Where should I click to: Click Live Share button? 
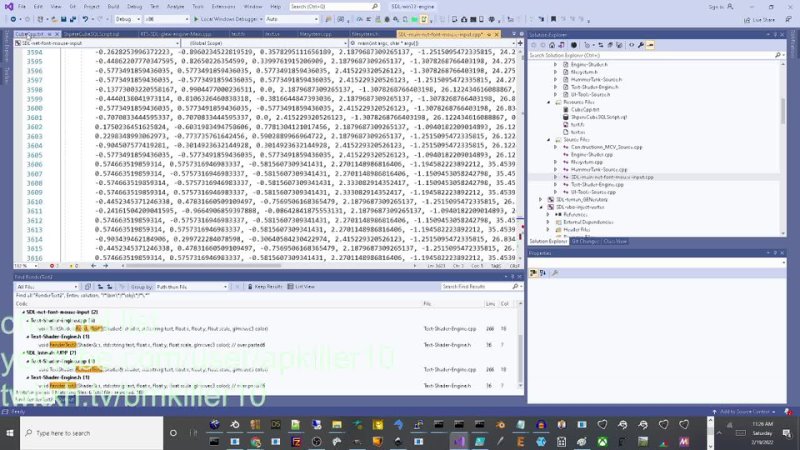pos(759,19)
